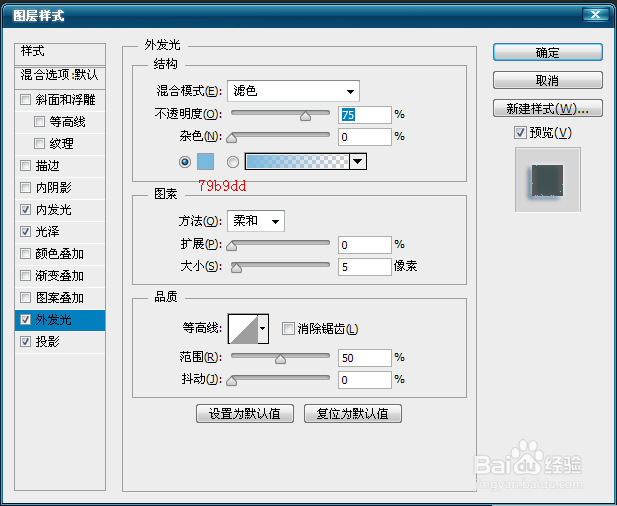617x506 pixels.
Task: Expand the 等高线 contour picker arrow
Action: pyautogui.click(x=263, y=329)
